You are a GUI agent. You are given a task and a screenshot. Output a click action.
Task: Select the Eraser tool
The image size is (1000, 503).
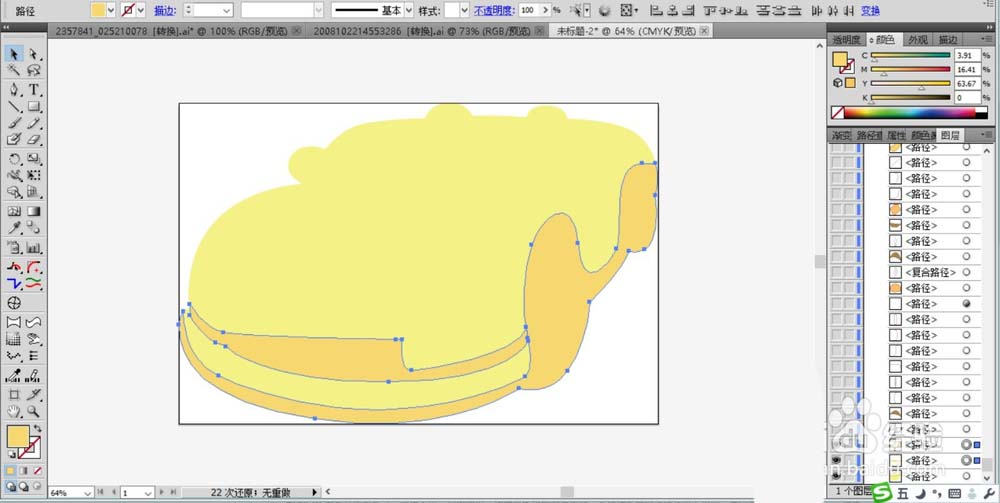tap(34, 140)
